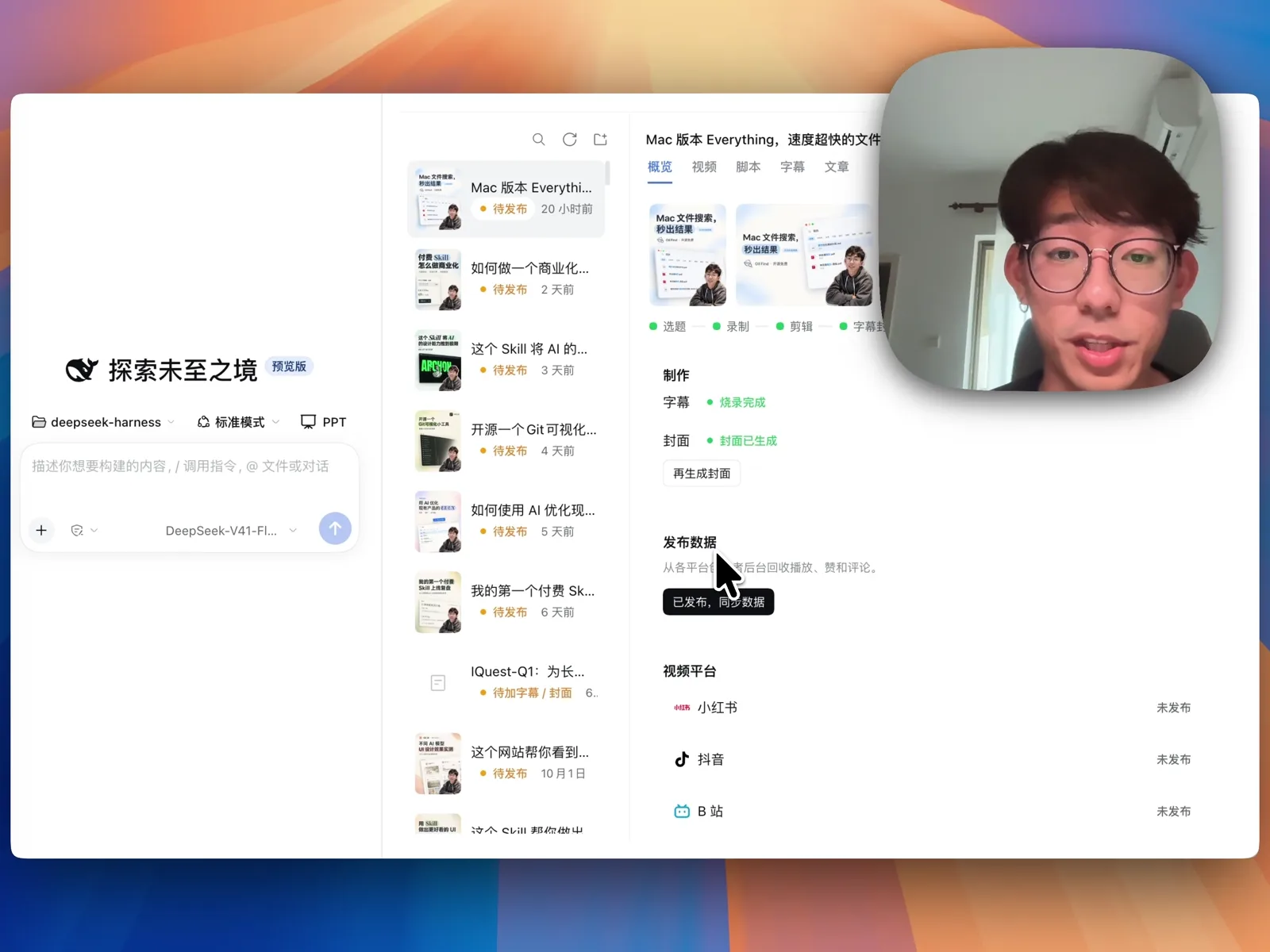Select the 我的第一个付费 Sk... entry
1270x952 pixels.
(x=506, y=602)
